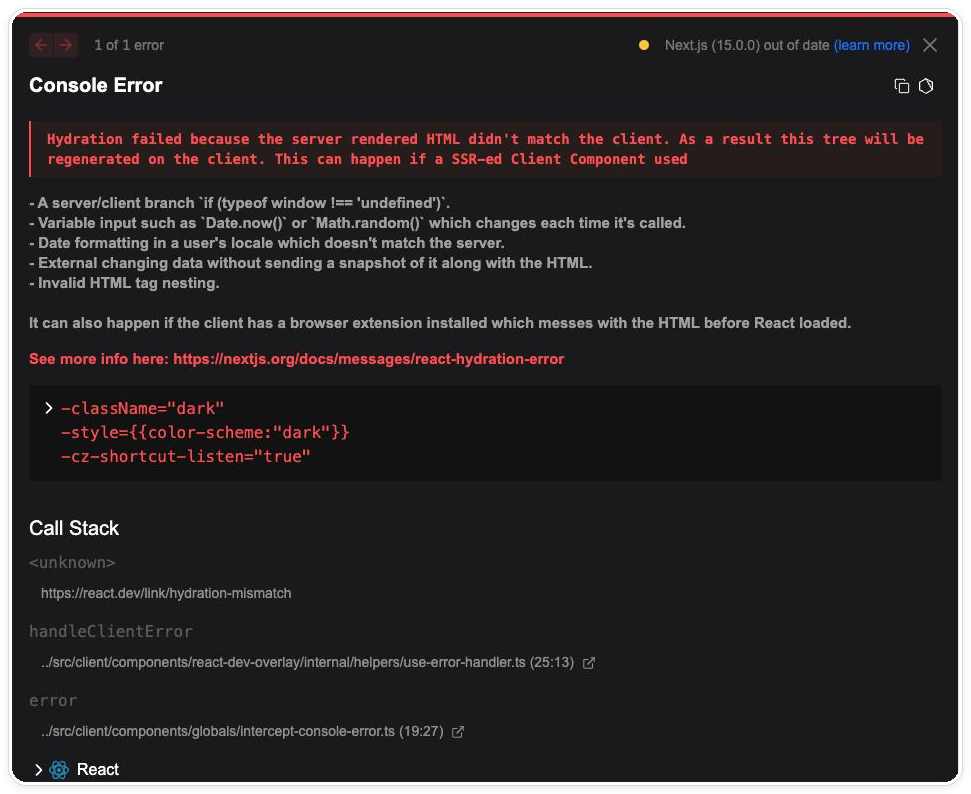This screenshot has width=971, height=794.
Task: Click the -className="dark" diff line
Action: 142,409
